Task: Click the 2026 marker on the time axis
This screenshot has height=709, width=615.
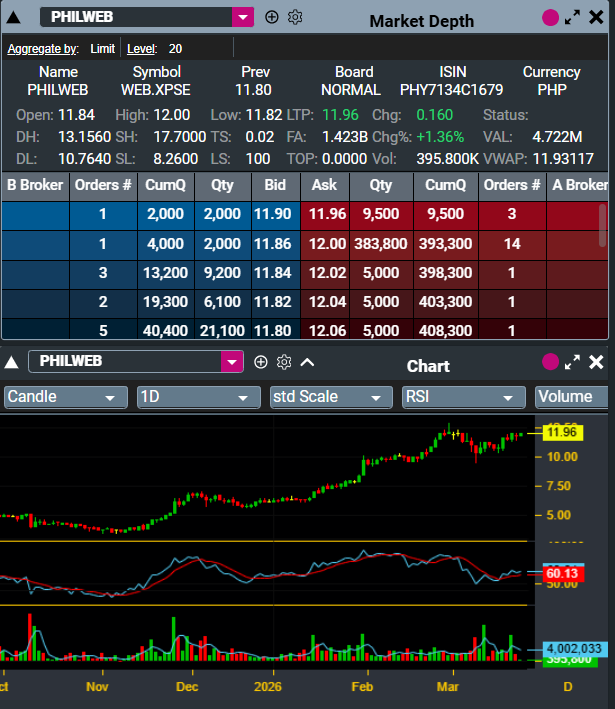Action: (x=268, y=687)
